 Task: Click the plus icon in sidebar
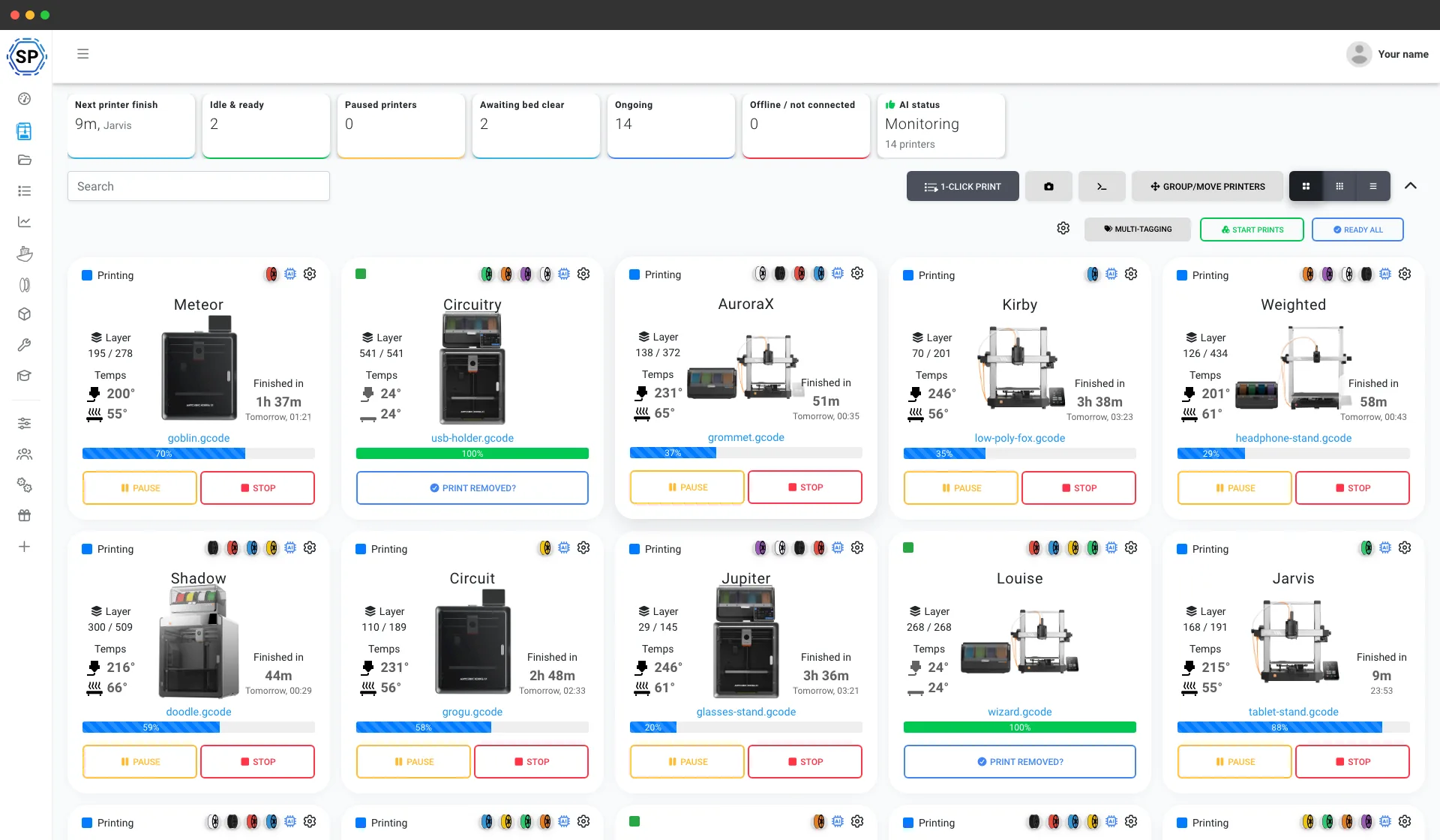tap(24, 547)
